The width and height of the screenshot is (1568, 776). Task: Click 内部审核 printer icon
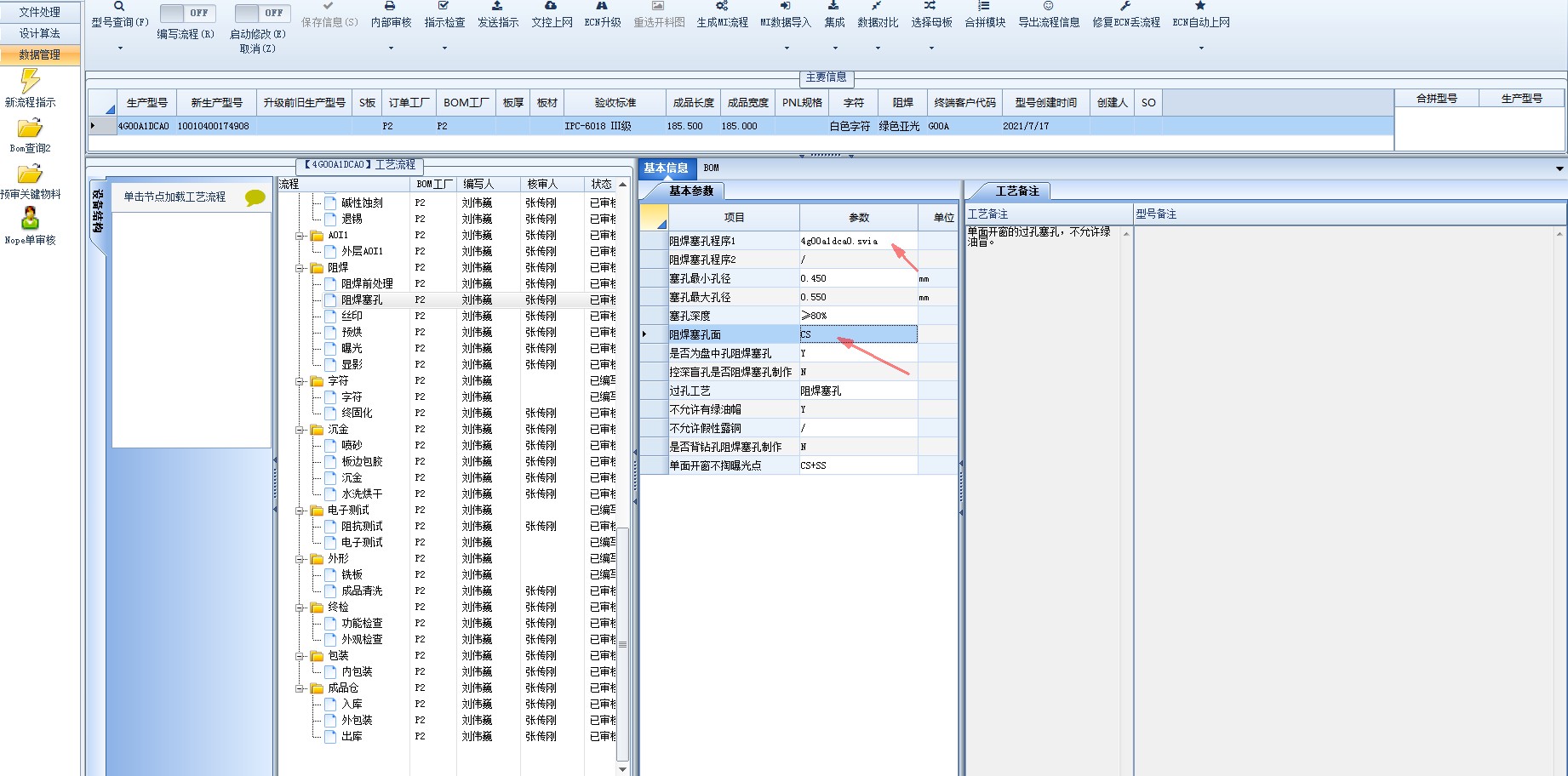390,6
